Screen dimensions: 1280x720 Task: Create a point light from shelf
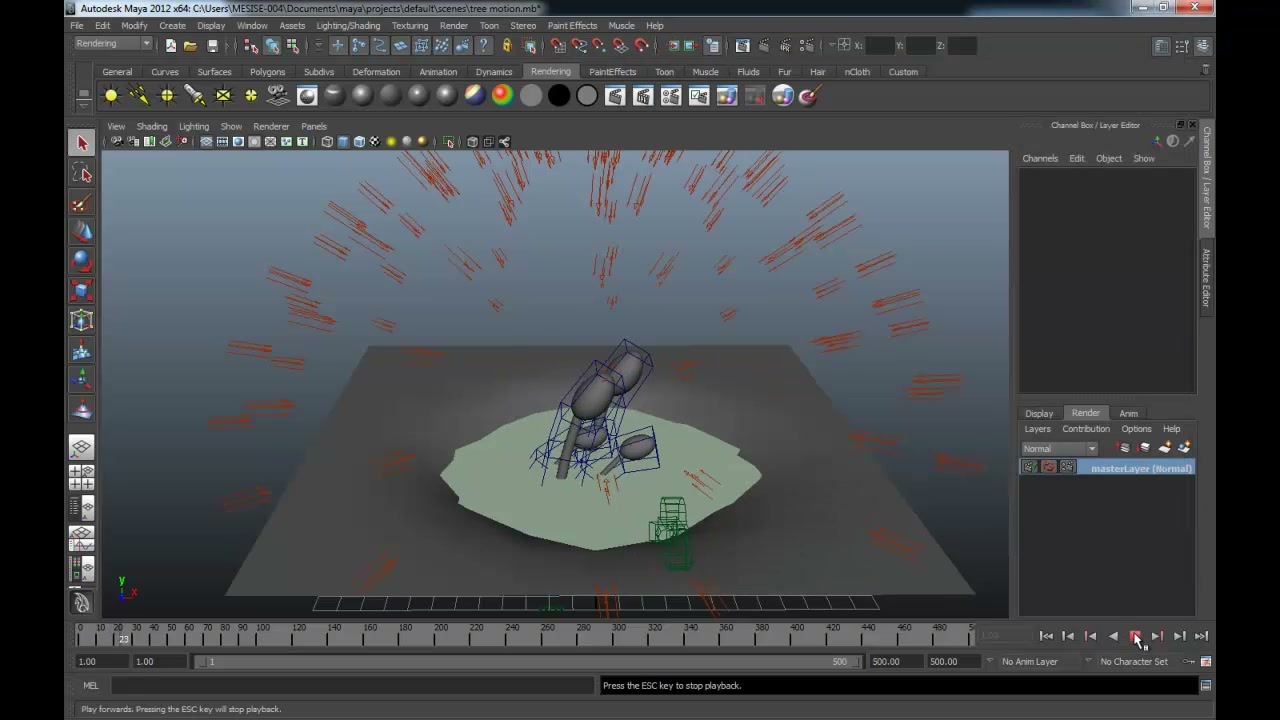click(x=167, y=96)
